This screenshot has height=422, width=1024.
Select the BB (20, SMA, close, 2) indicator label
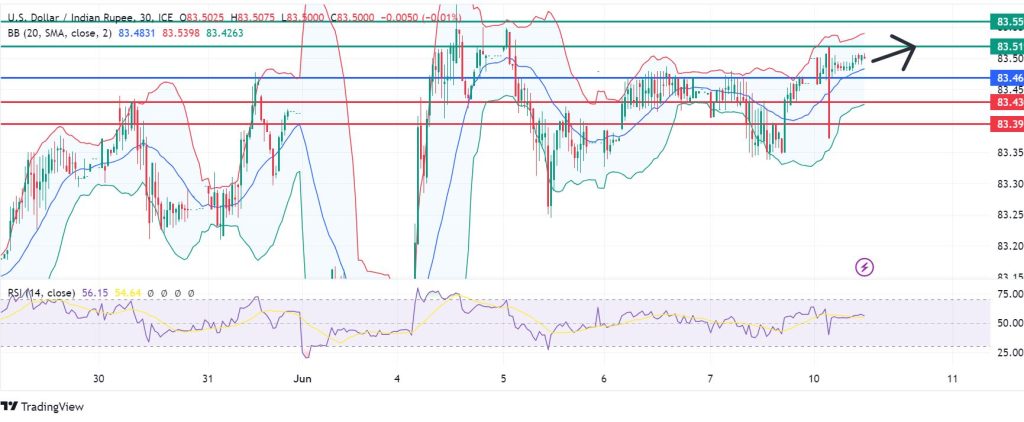[x=60, y=32]
